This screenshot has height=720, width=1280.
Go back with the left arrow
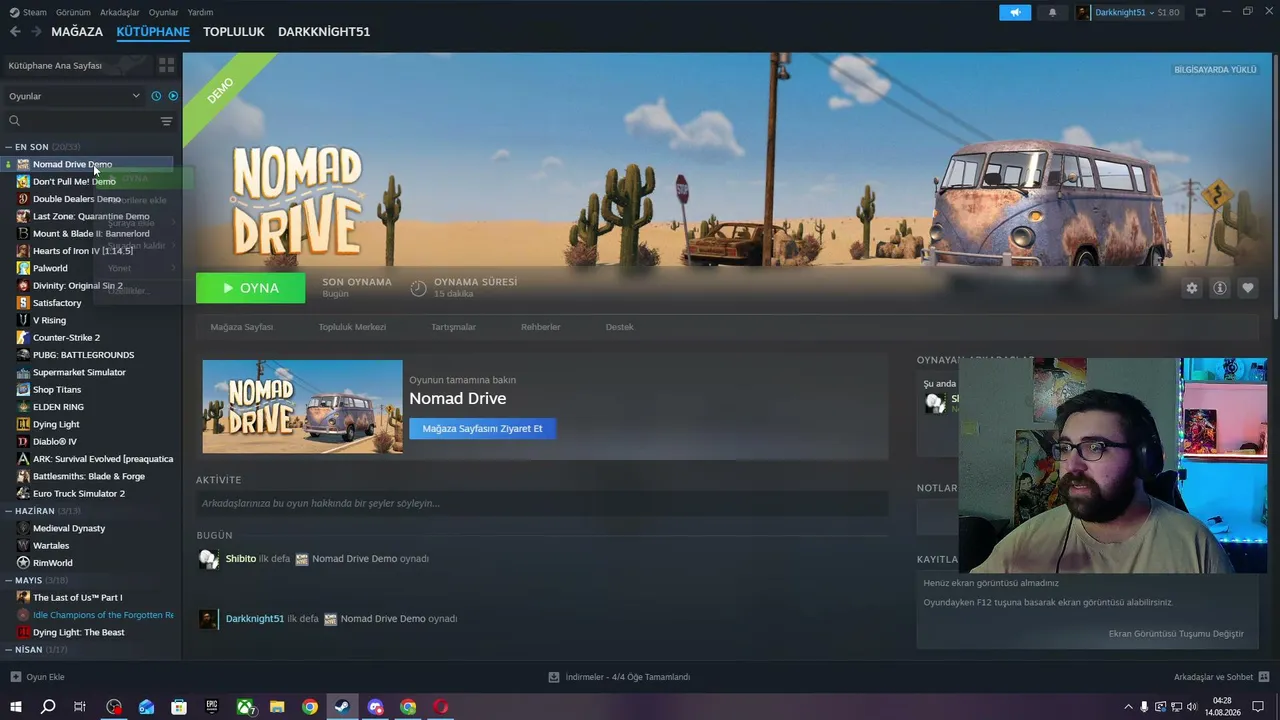tap(15, 32)
